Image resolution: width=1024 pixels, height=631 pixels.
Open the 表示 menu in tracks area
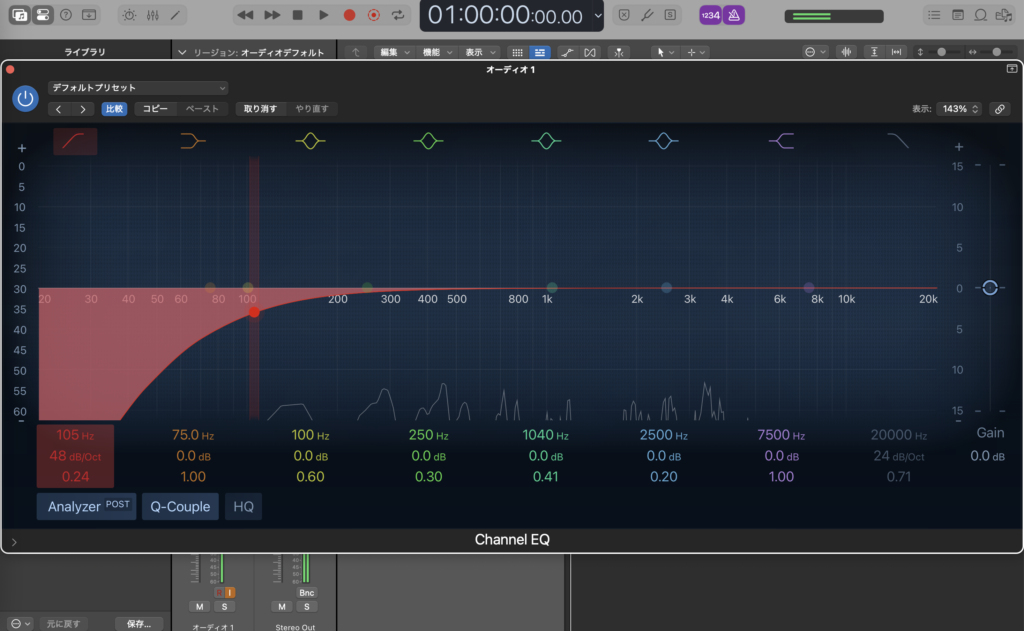point(480,52)
